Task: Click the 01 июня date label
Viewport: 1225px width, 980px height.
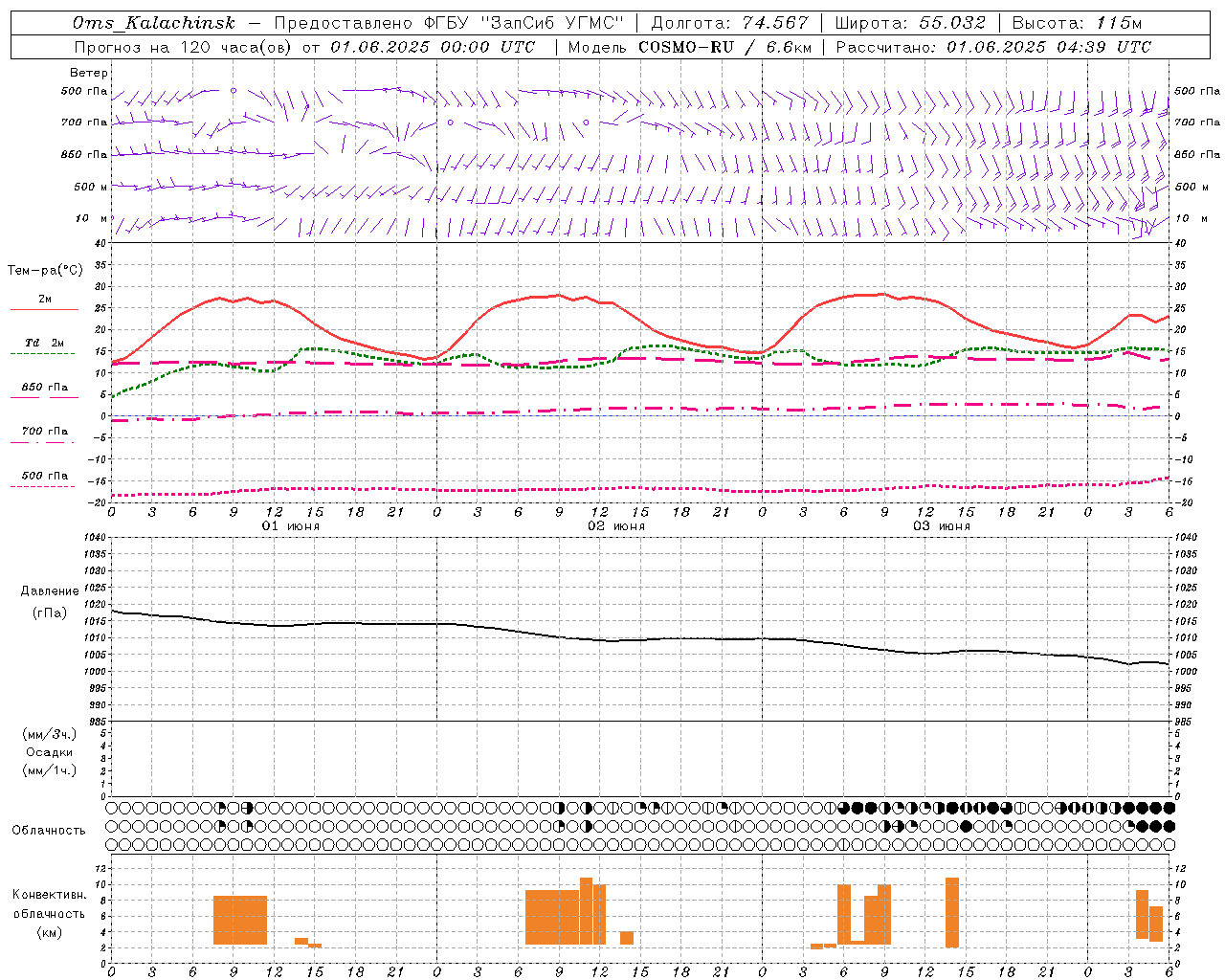Action: [291, 526]
